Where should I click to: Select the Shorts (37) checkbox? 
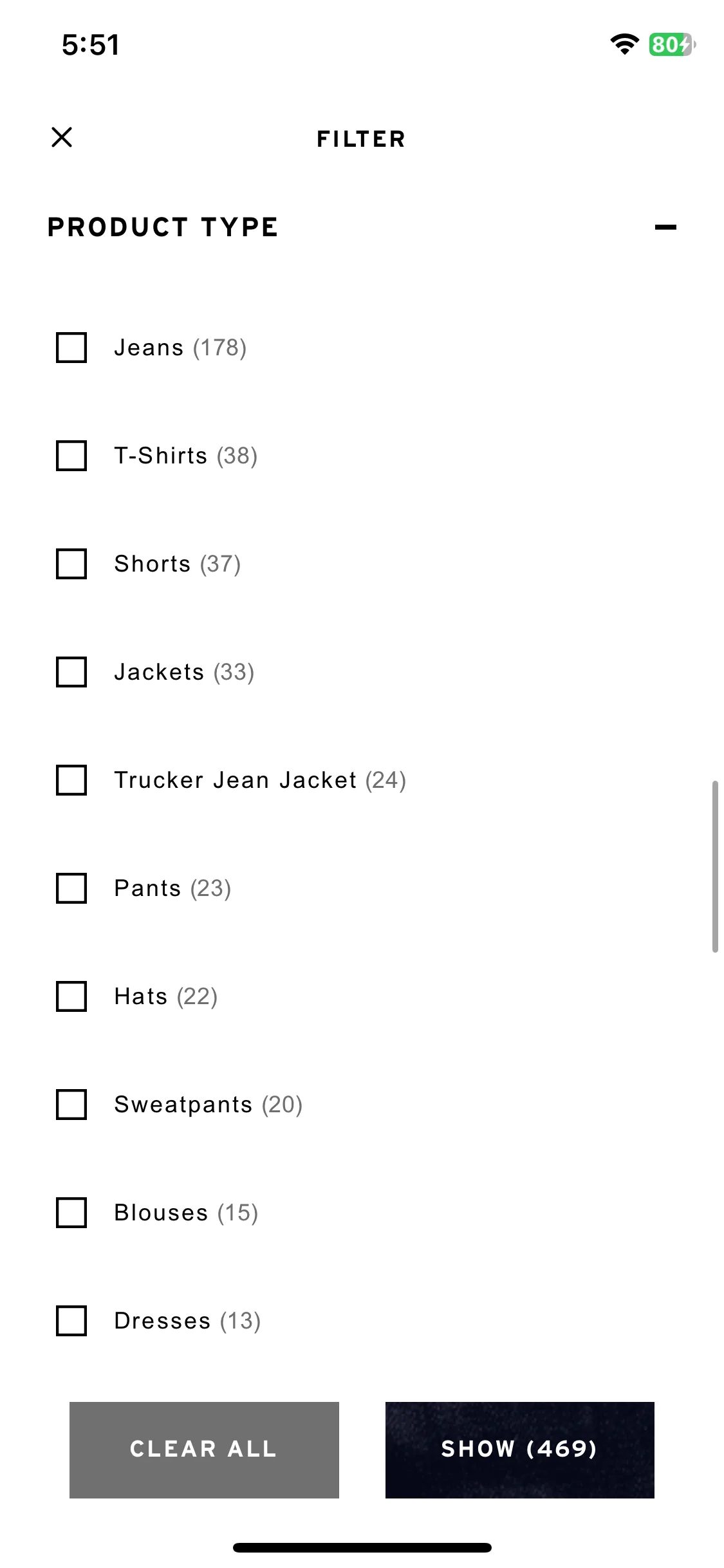(x=71, y=564)
